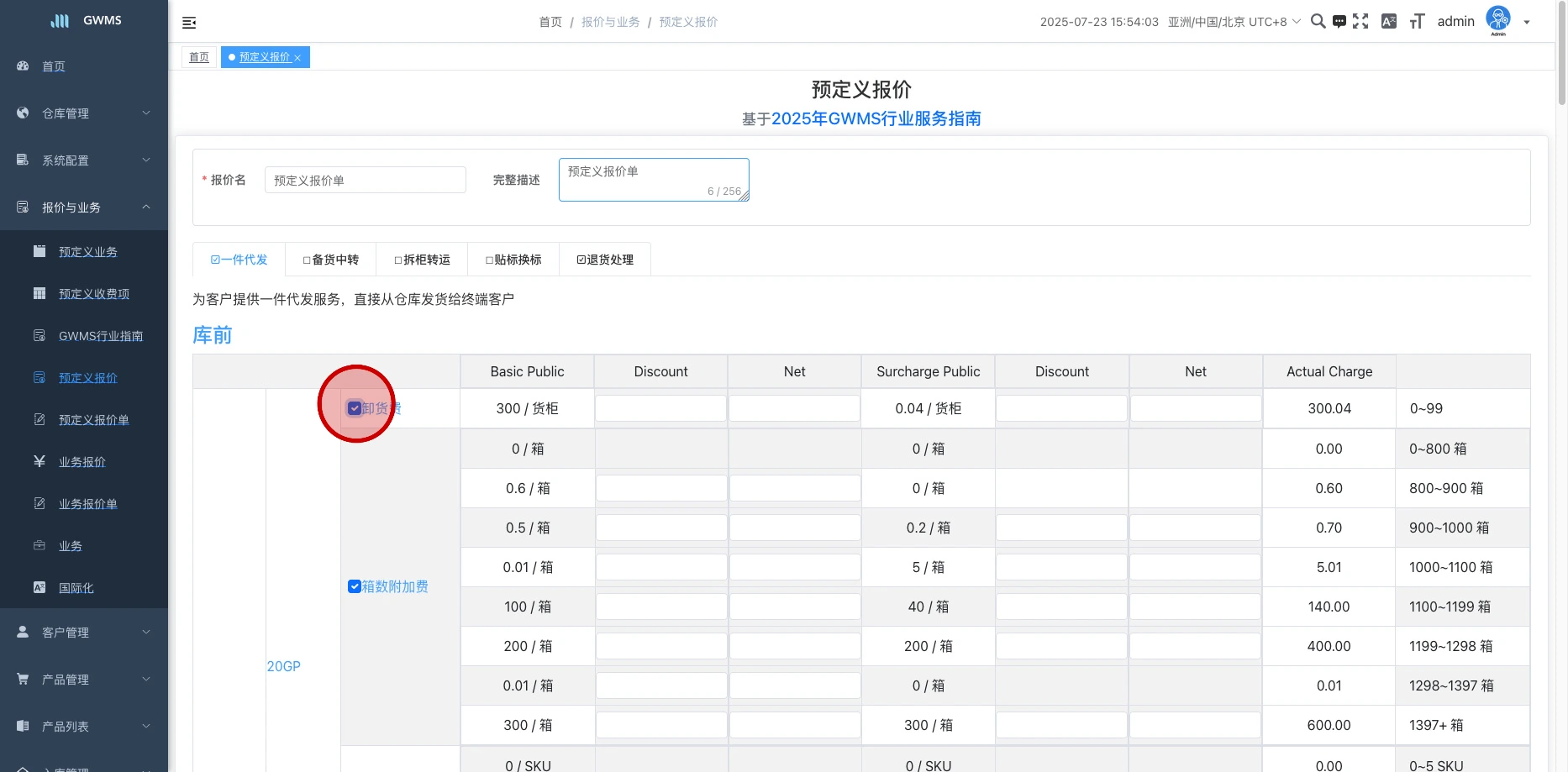Switch to the 退货处理 tab
The height and width of the screenshot is (772, 1568).
click(x=605, y=260)
